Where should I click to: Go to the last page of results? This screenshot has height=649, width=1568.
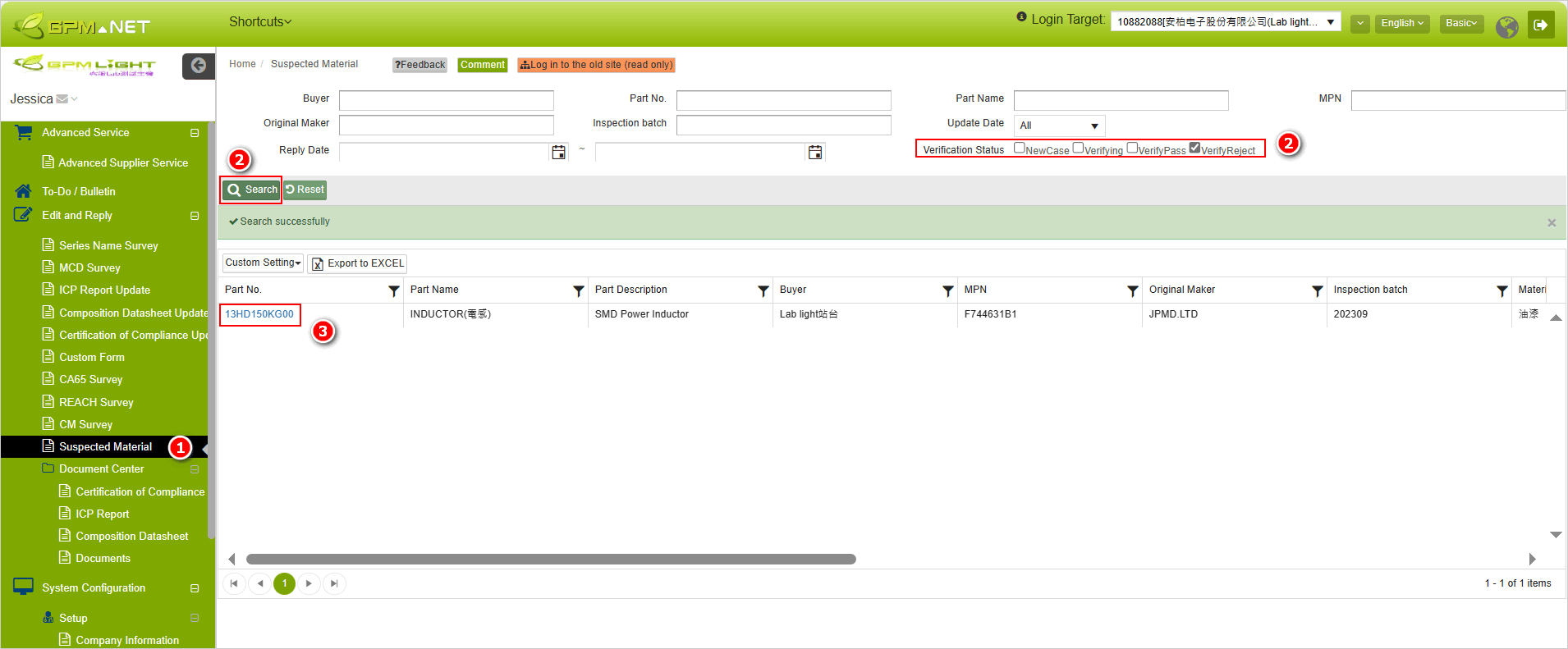pos(334,583)
